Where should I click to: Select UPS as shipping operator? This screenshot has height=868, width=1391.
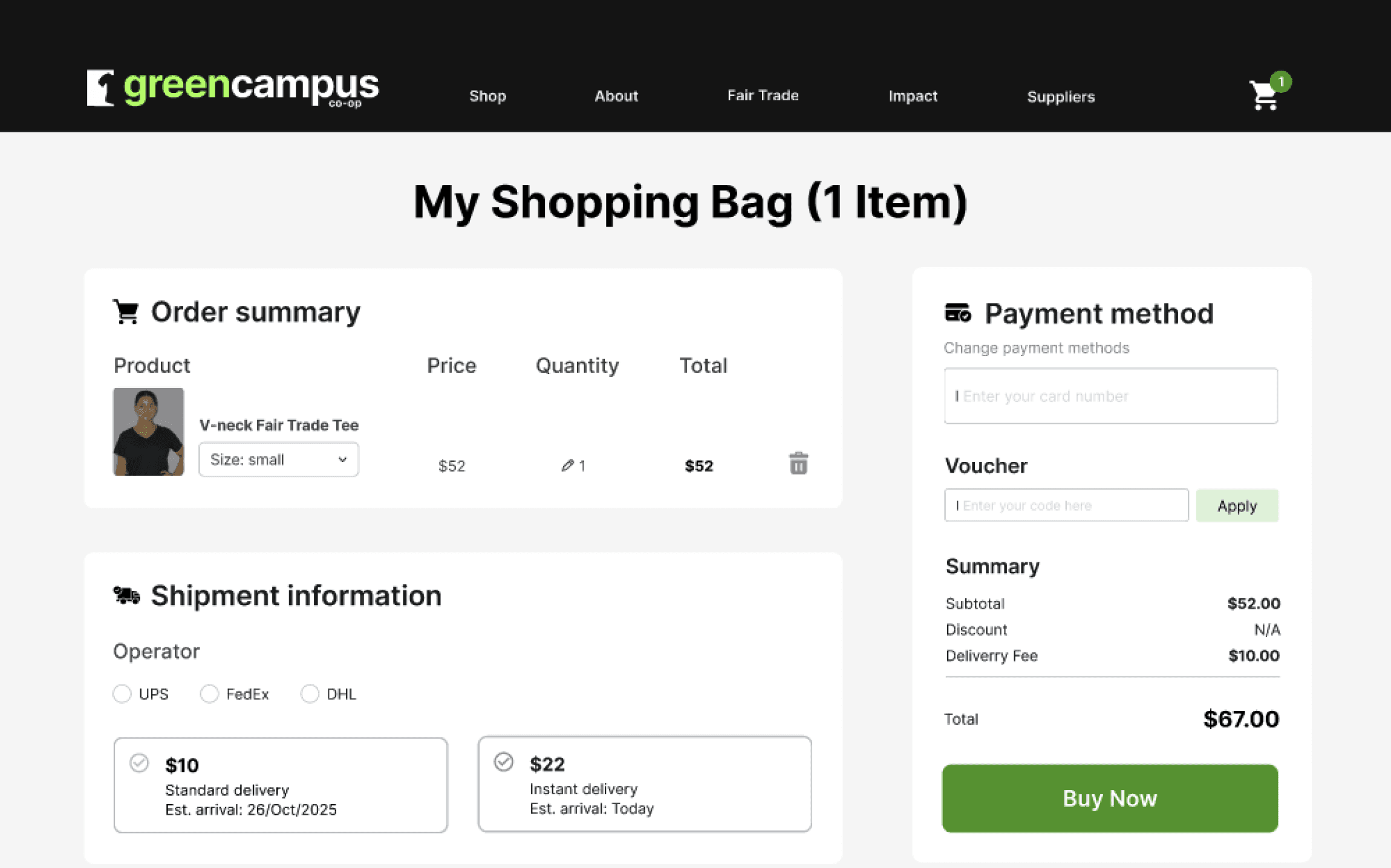(x=122, y=693)
